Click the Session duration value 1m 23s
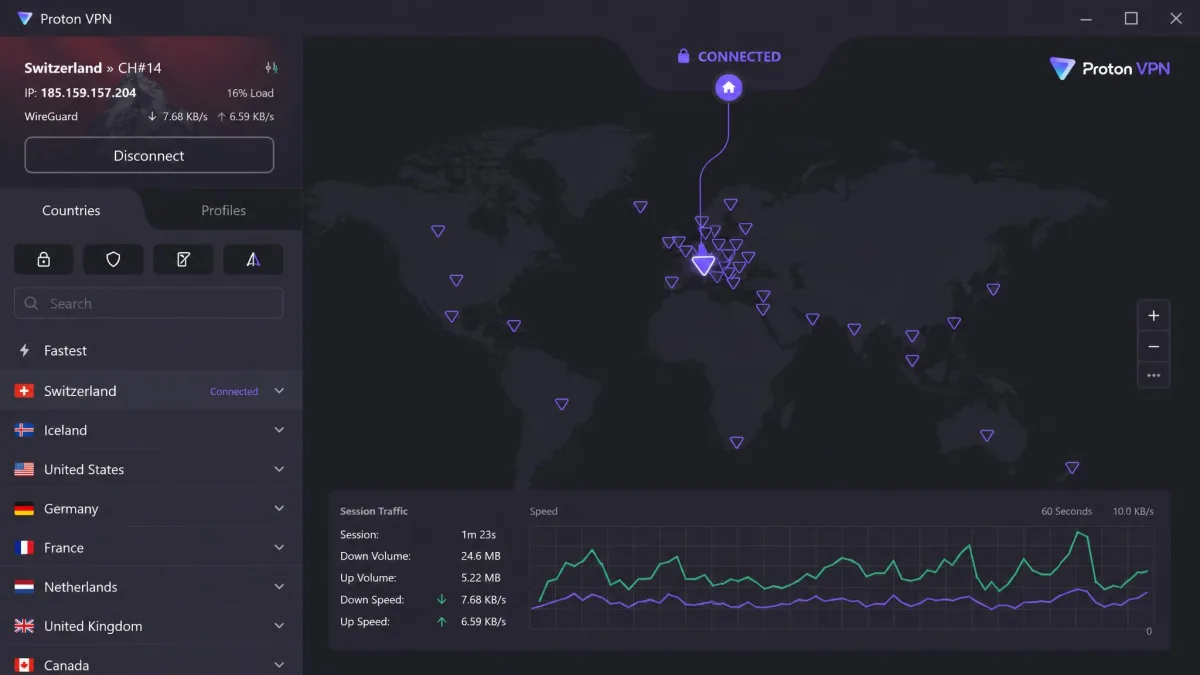1200x675 pixels. [x=478, y=535]
